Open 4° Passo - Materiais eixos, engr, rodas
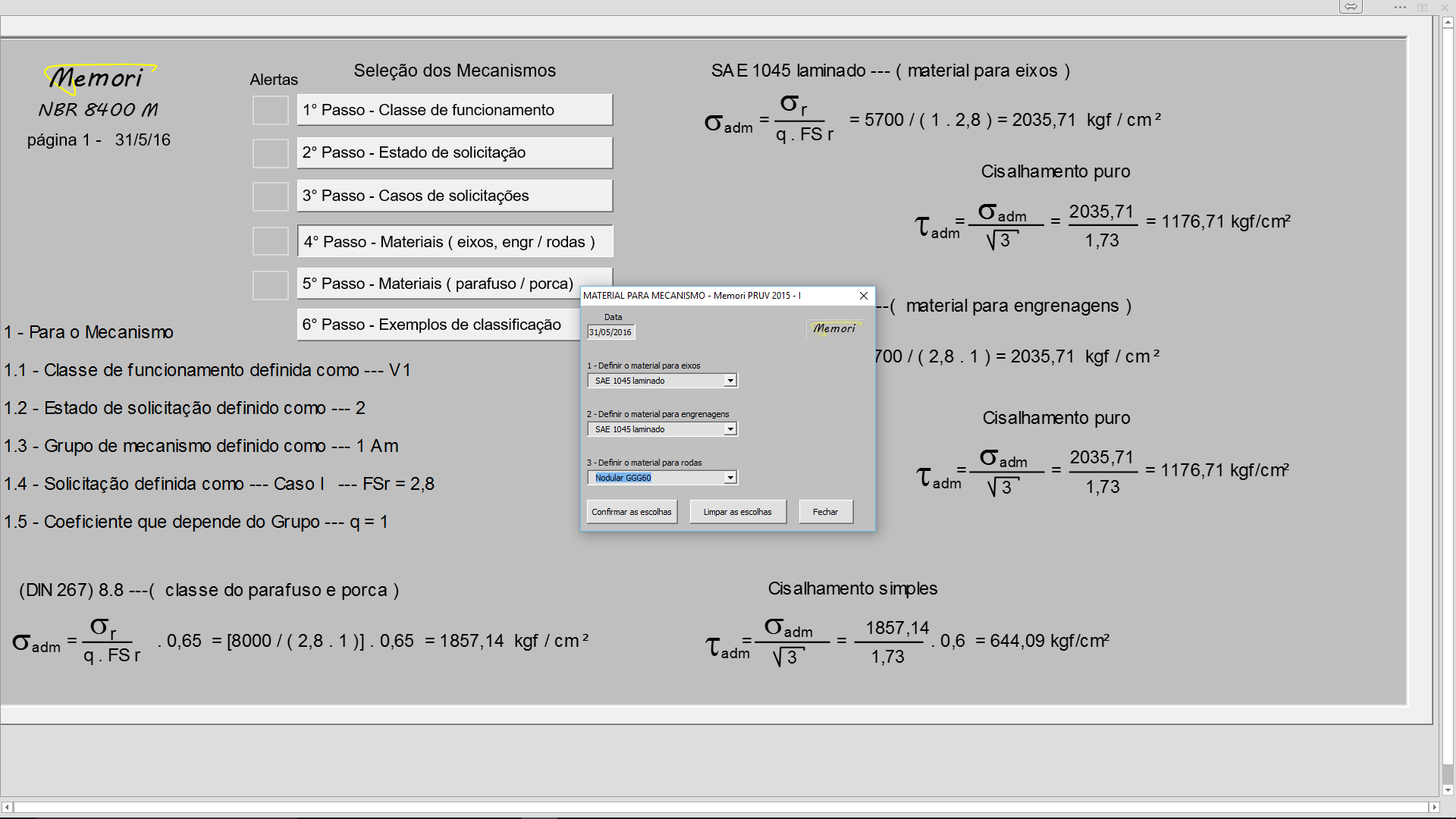Viewport: 1456px width, 819px height. tap(455, 241)
